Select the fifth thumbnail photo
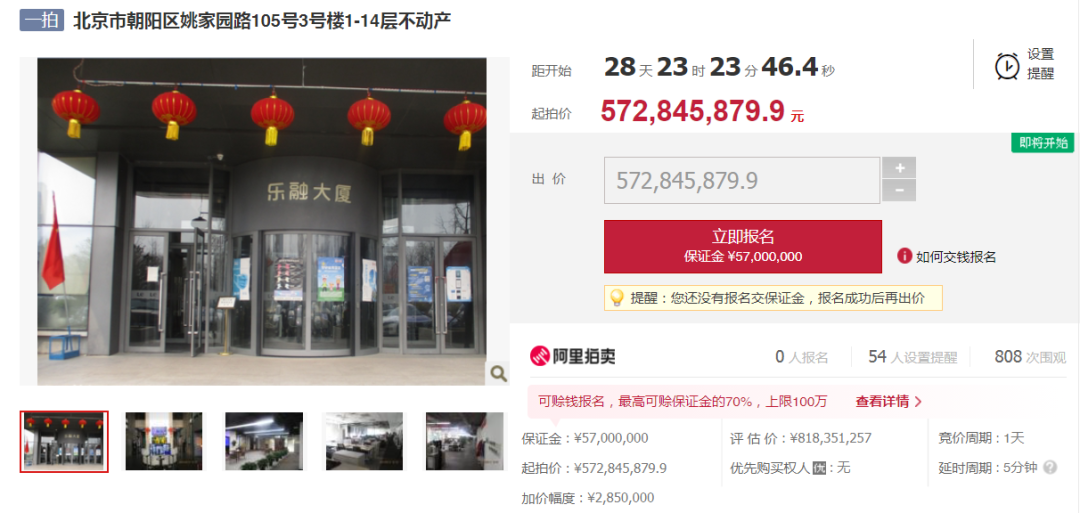This screenshot has width=1080, height=513. point(465,441)
